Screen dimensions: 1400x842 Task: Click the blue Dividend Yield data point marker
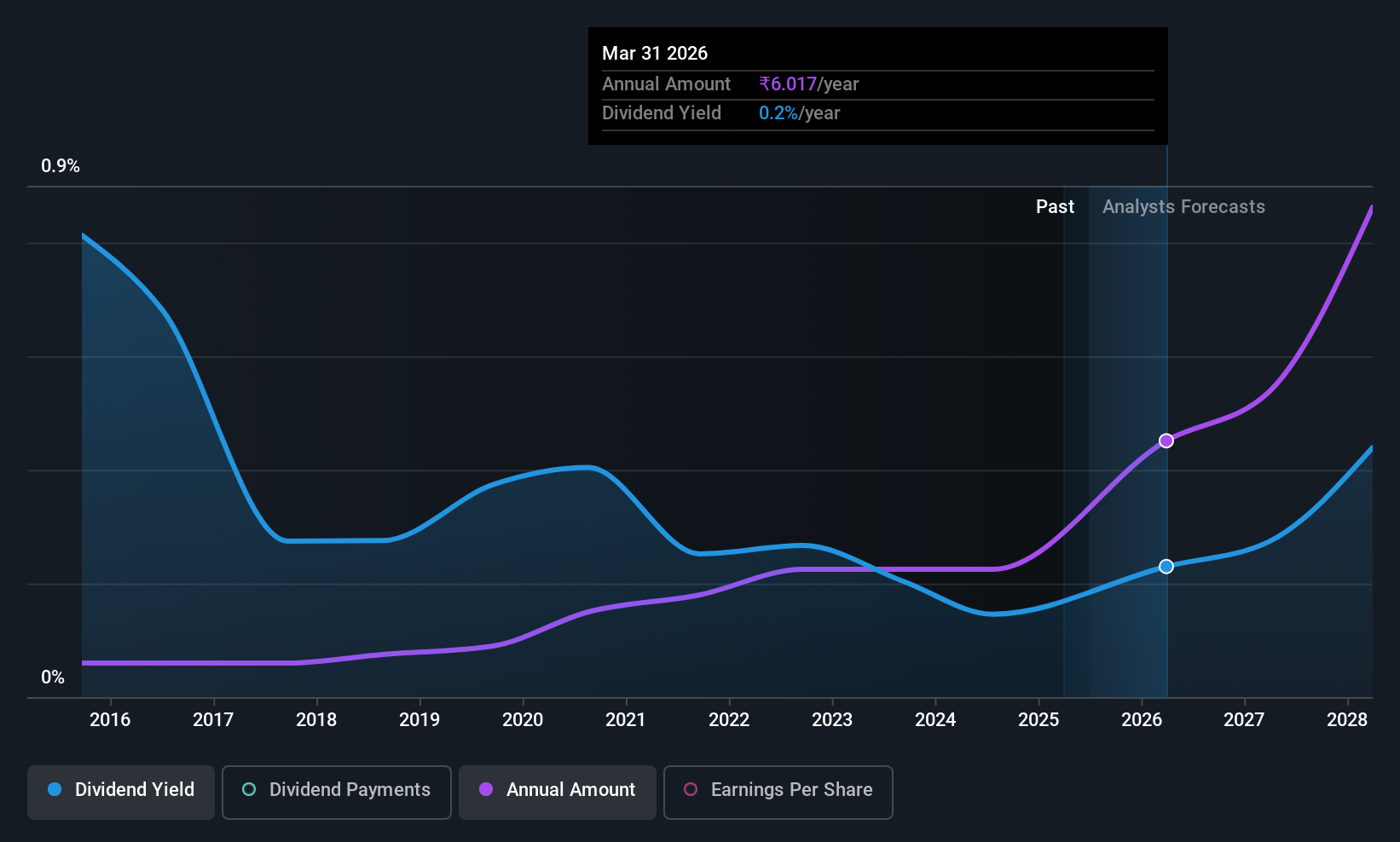click(1166, 567)
